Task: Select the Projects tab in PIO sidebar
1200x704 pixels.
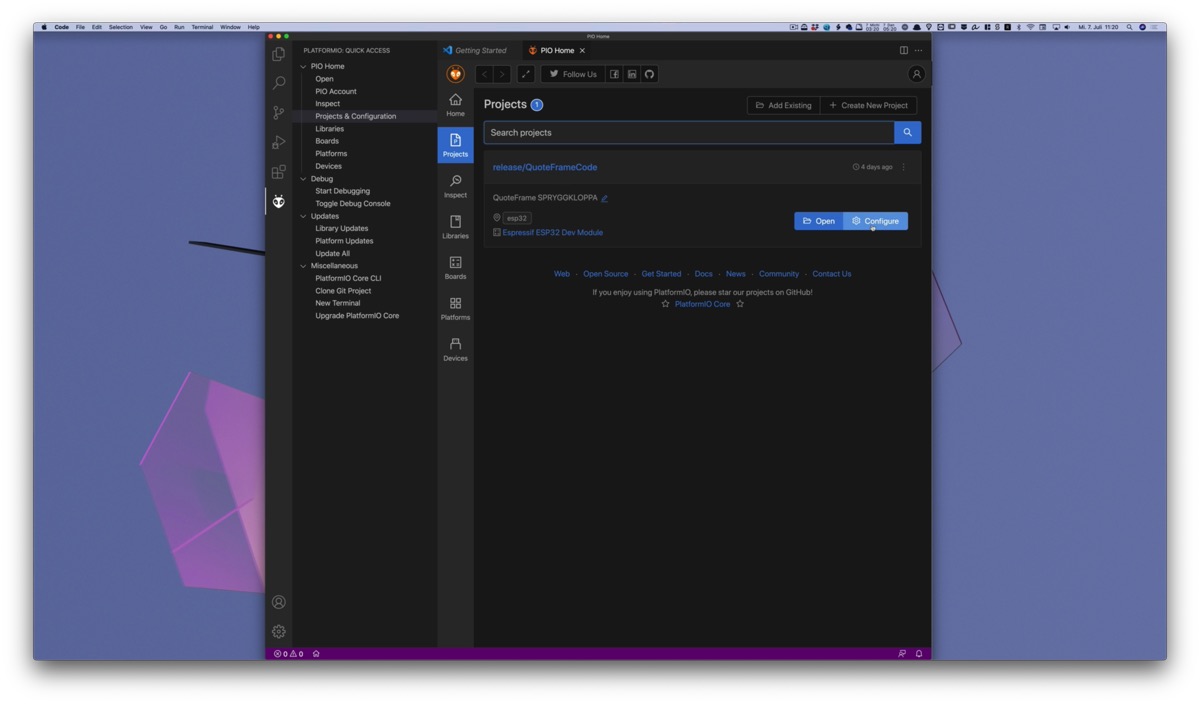Action: tap(455, 145)
